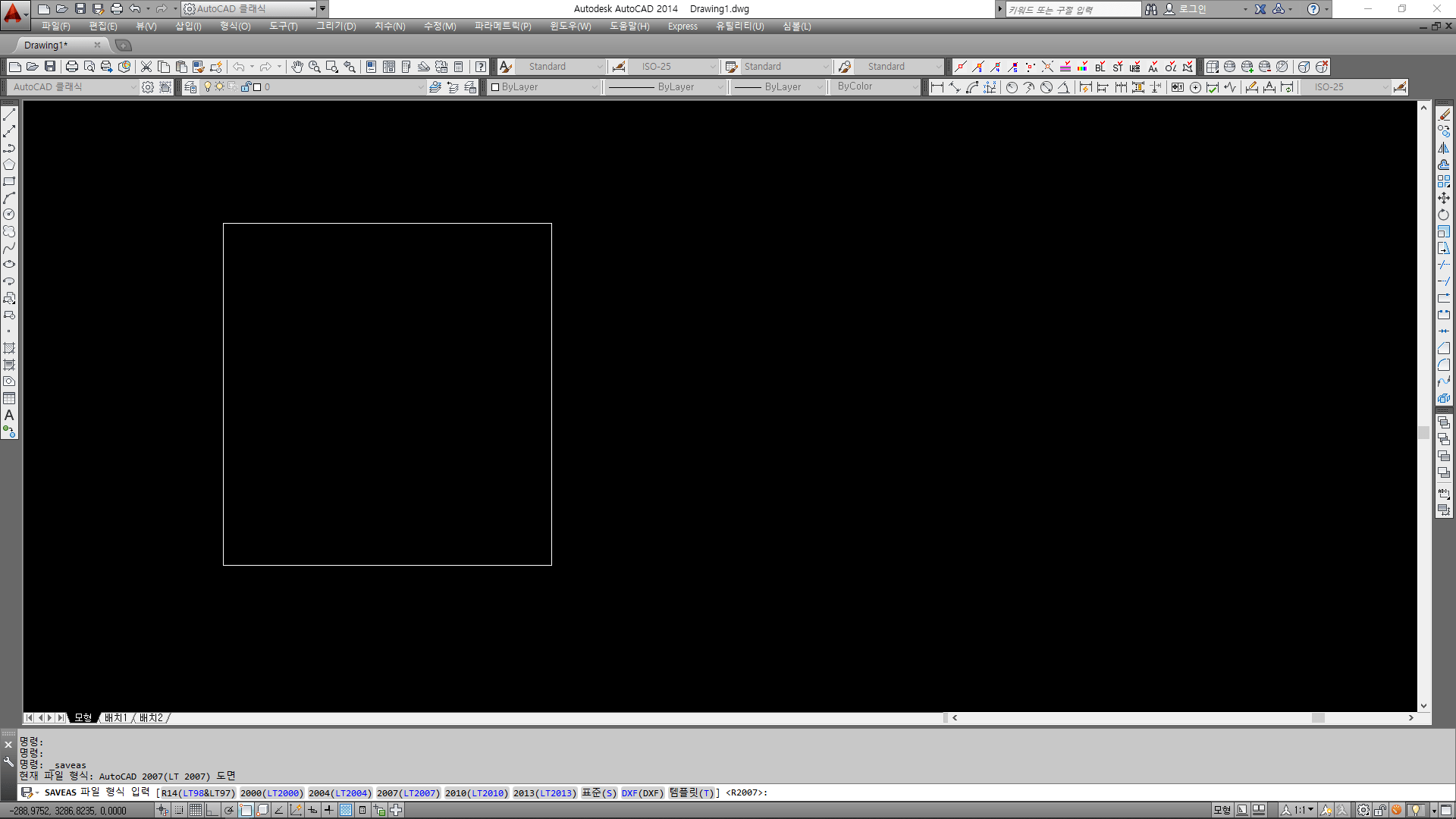Image resolution: width=1456 pixels, height=819 pixels.
Task: Select the Move tool in modify toolbar
Action: (1444, 198)
